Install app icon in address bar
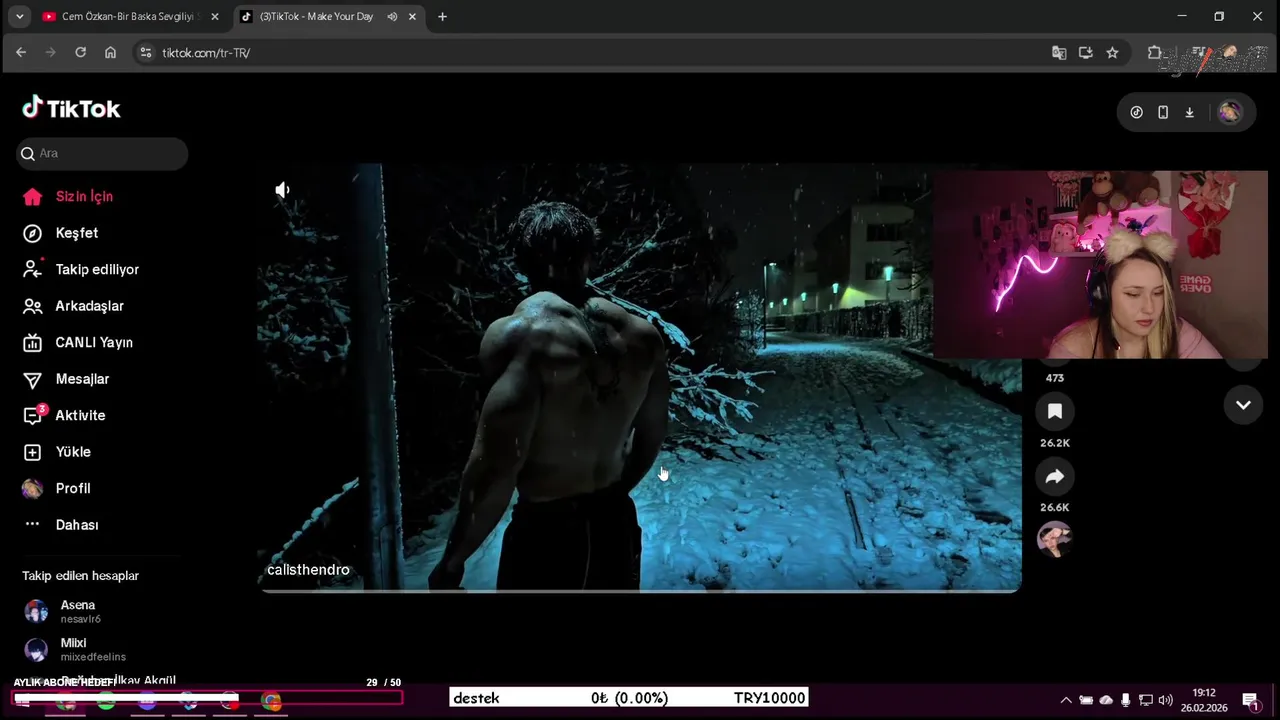Viewport: 1280px width, 720px height. (x=1086, y=52)
